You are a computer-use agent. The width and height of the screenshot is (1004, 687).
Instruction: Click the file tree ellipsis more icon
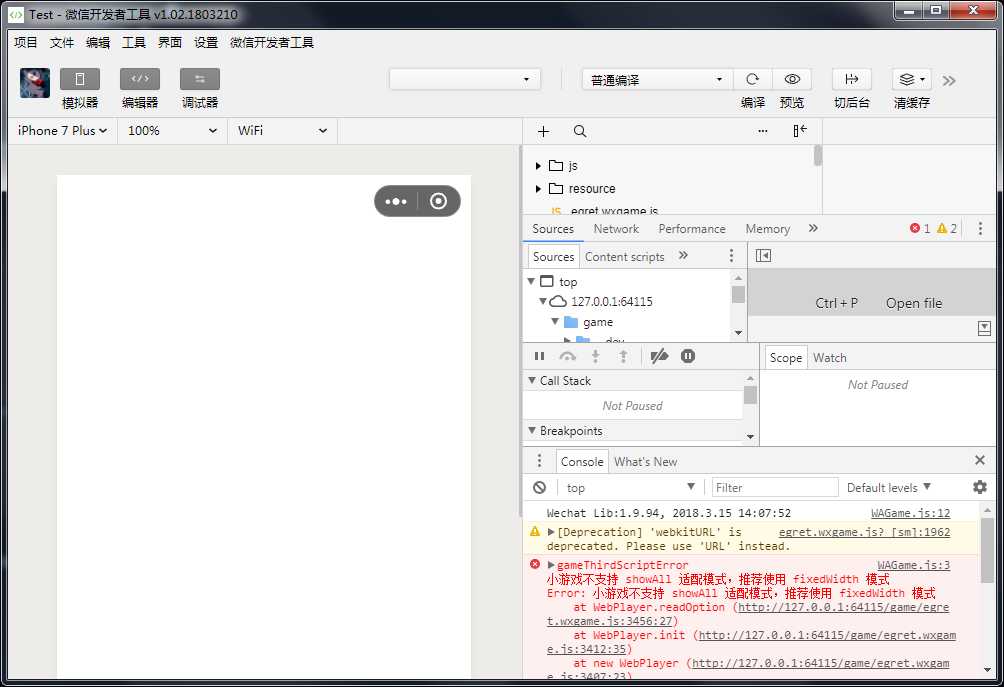tap(763, 131)
